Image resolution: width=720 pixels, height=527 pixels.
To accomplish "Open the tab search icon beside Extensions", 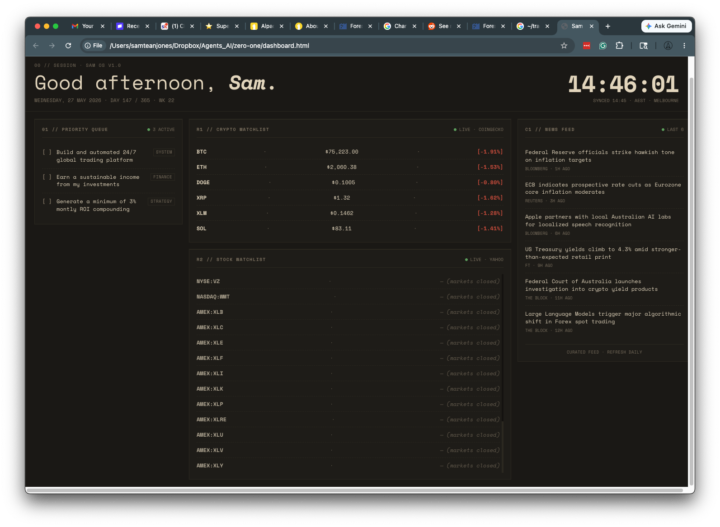I will coord(643,45).
